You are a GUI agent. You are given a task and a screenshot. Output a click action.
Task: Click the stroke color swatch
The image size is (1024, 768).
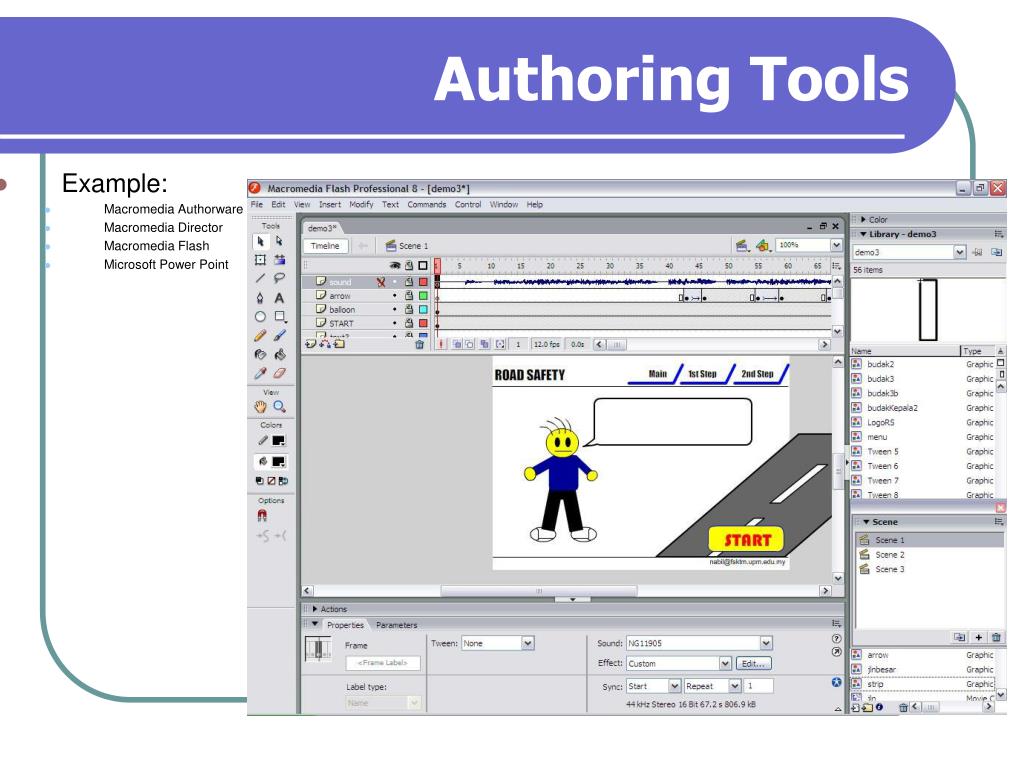click(279, 441)
